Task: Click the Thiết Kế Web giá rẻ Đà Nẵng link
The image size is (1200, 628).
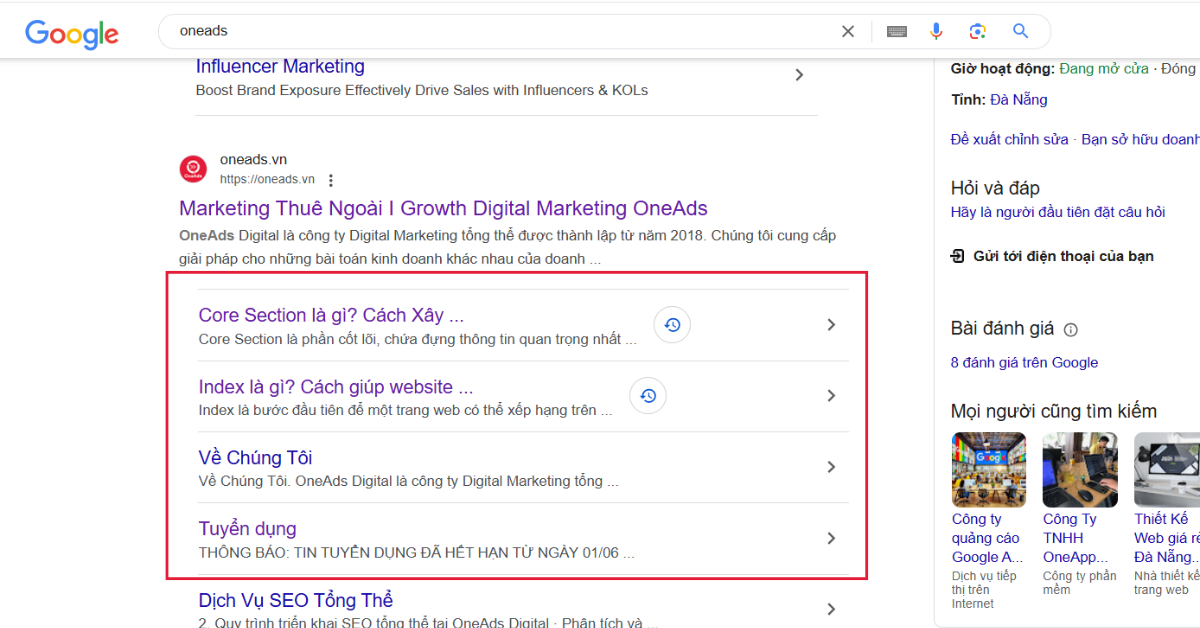Action: coord(1166,538)
